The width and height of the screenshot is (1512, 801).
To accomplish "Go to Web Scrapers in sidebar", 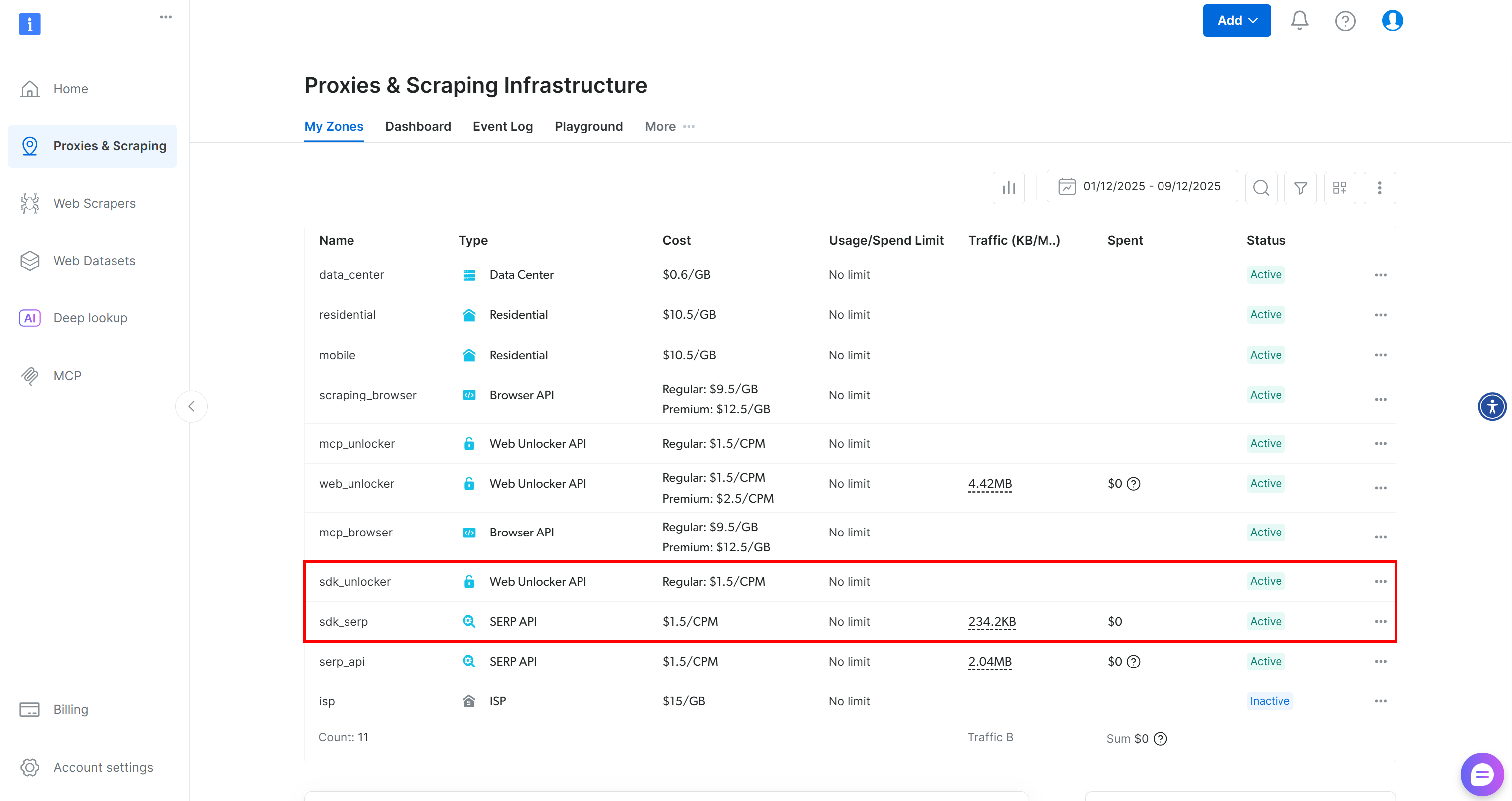I will 94,203.
